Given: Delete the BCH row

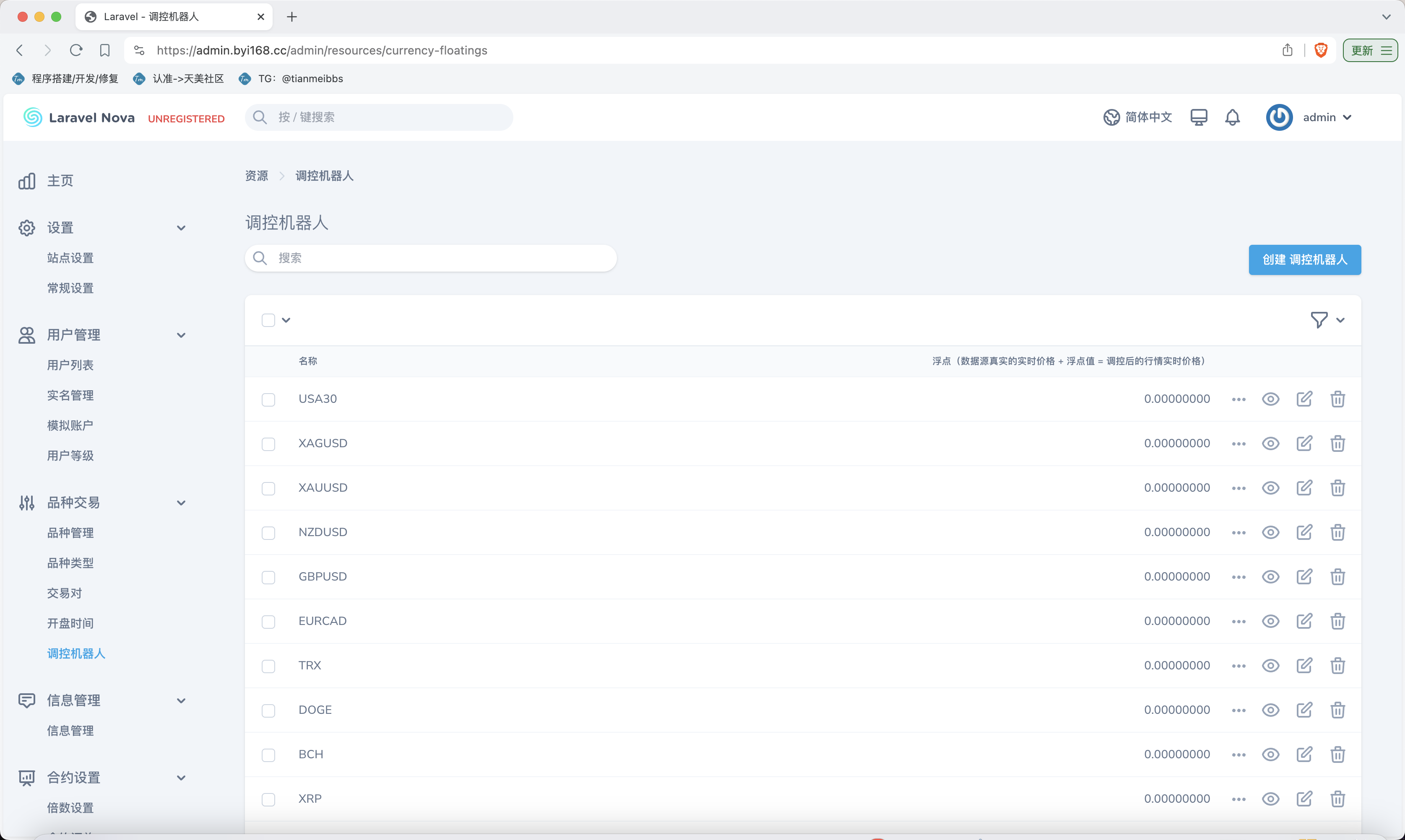Looking at the screenshot, I should [x=1337, y=754].
